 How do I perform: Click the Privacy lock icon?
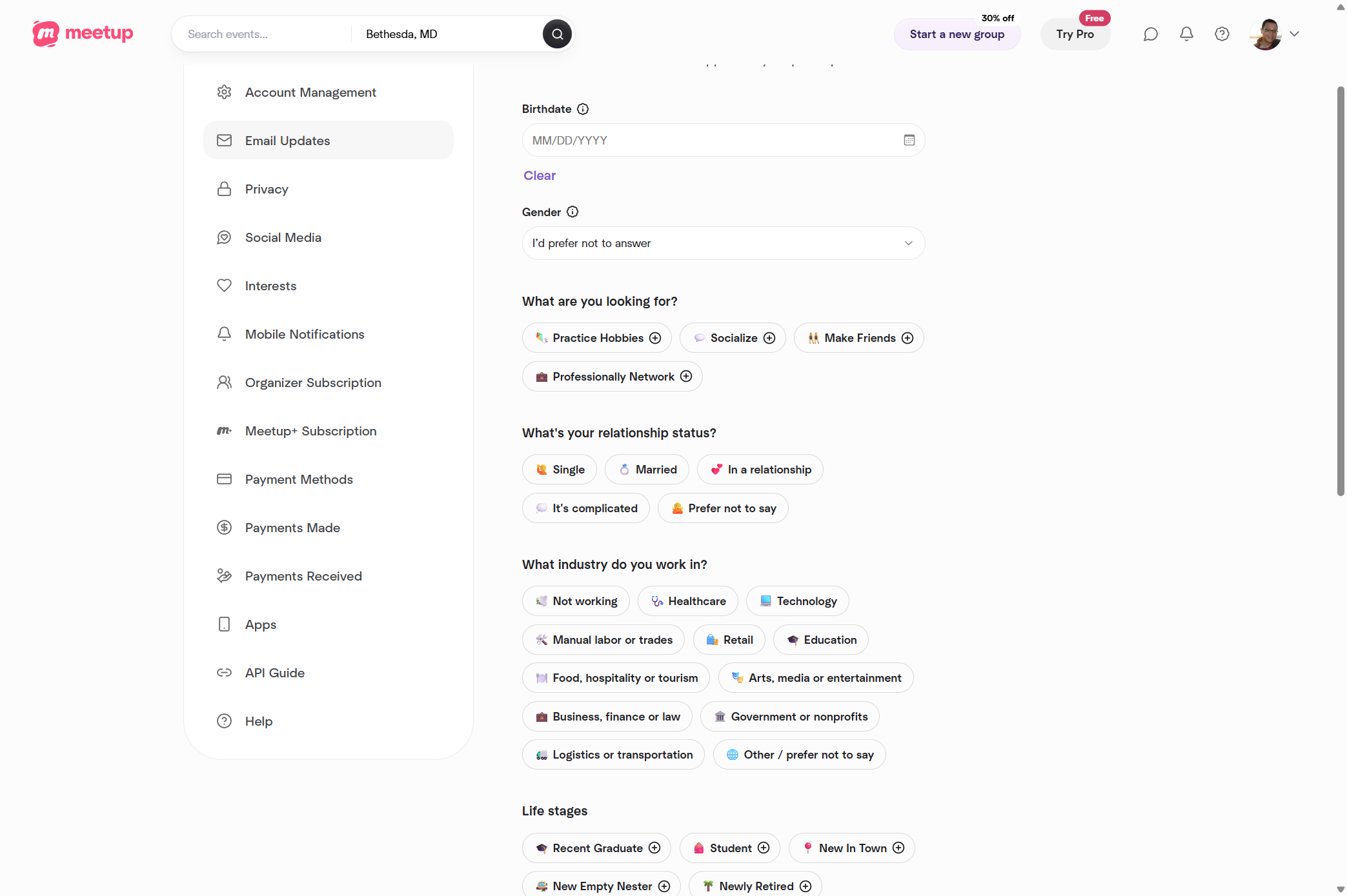[x=224, y=189]
